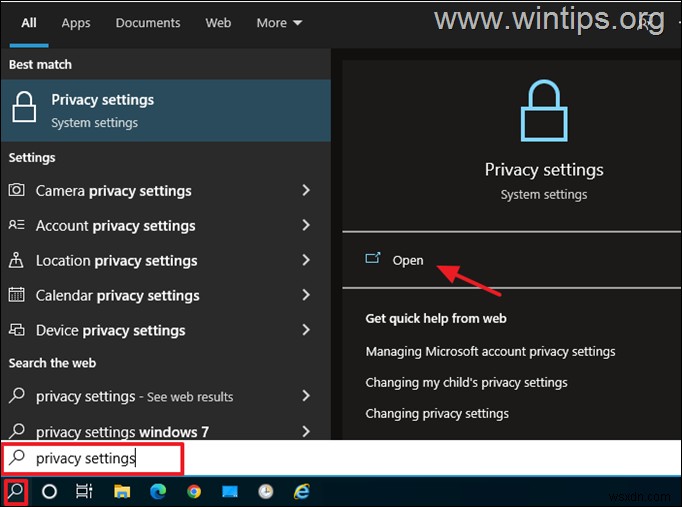Launch Microsoft Edge from taskbar

coord(158,491)
